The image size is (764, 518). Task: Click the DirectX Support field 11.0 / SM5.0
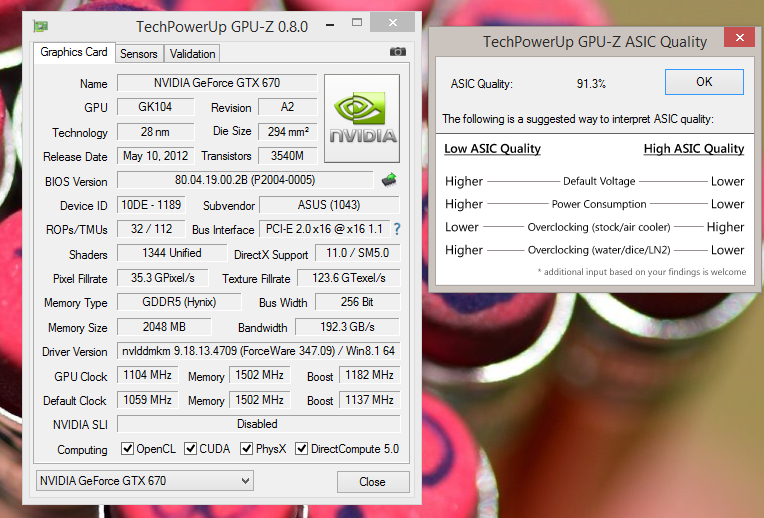point(357,253)
